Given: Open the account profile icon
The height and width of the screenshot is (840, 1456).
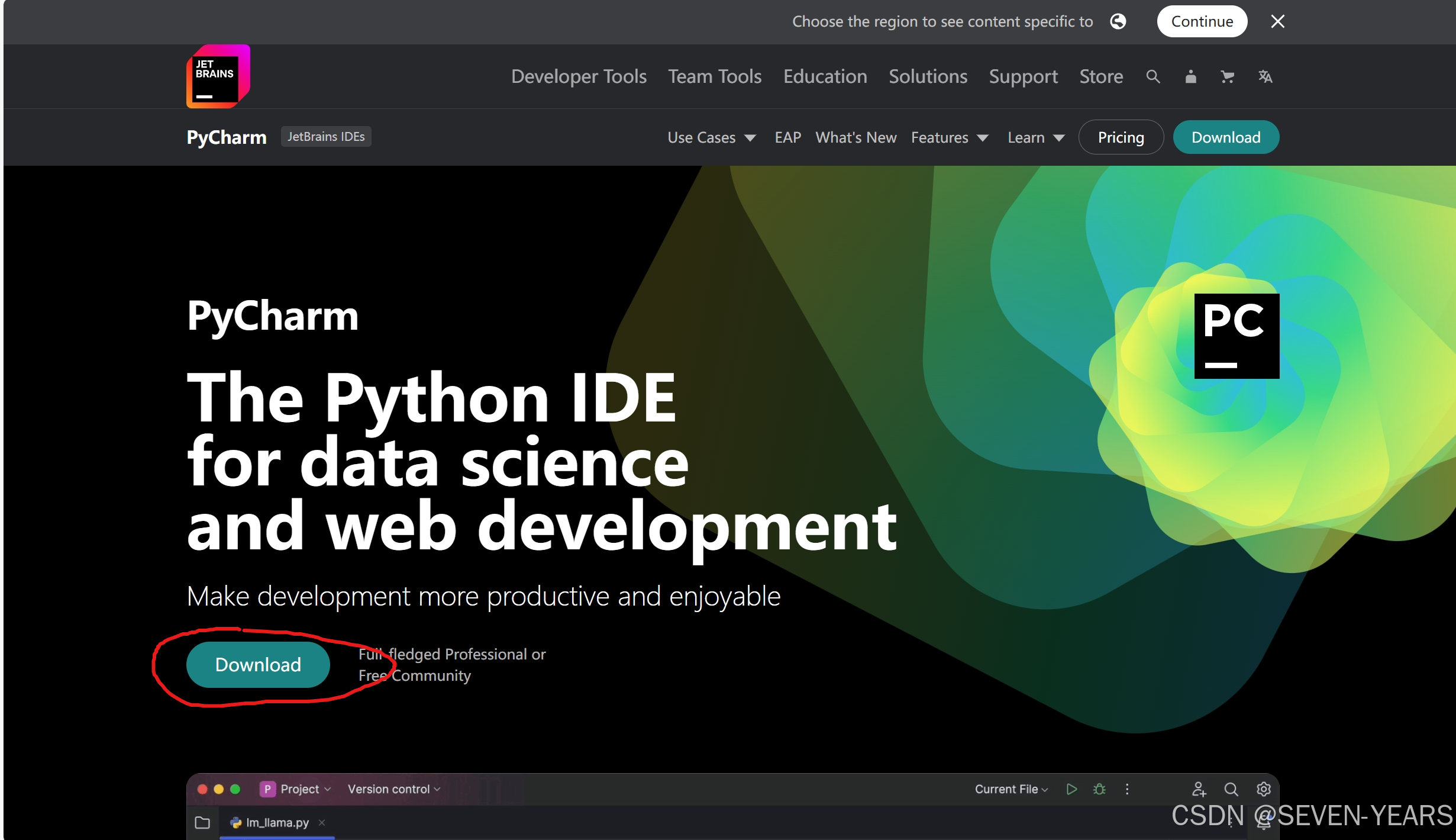Looking at the screenshot, I should pyautogui.click(x=1190, y=76).
